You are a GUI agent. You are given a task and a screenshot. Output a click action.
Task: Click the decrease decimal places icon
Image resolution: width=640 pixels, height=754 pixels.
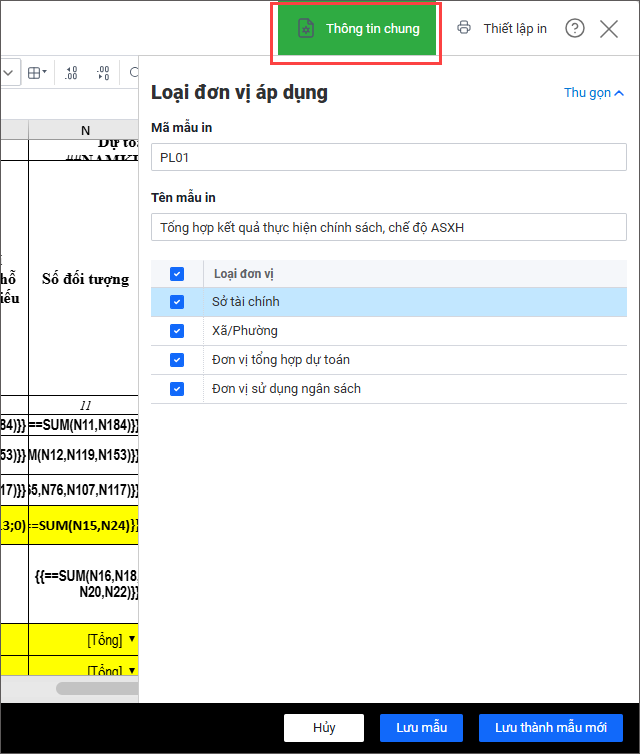pyautogui.click(x=103, y=72)
